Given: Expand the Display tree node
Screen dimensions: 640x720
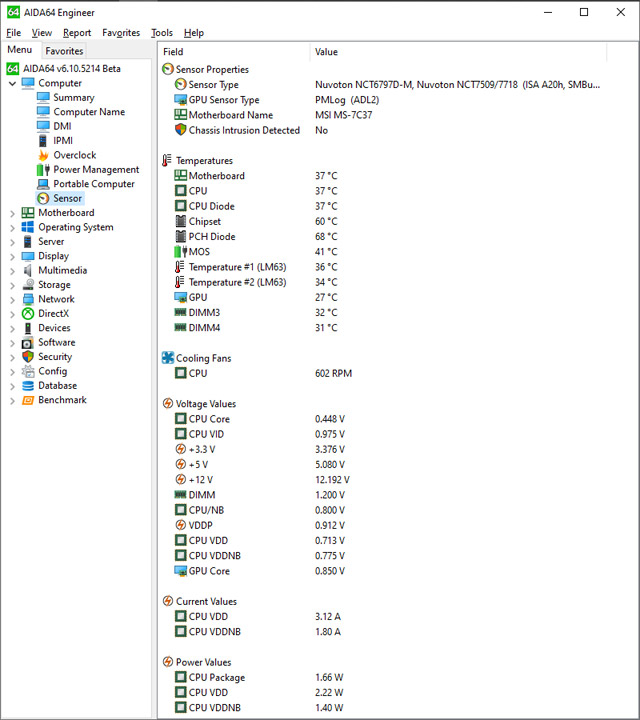Looking at the screenshot, I should point(12,256).
